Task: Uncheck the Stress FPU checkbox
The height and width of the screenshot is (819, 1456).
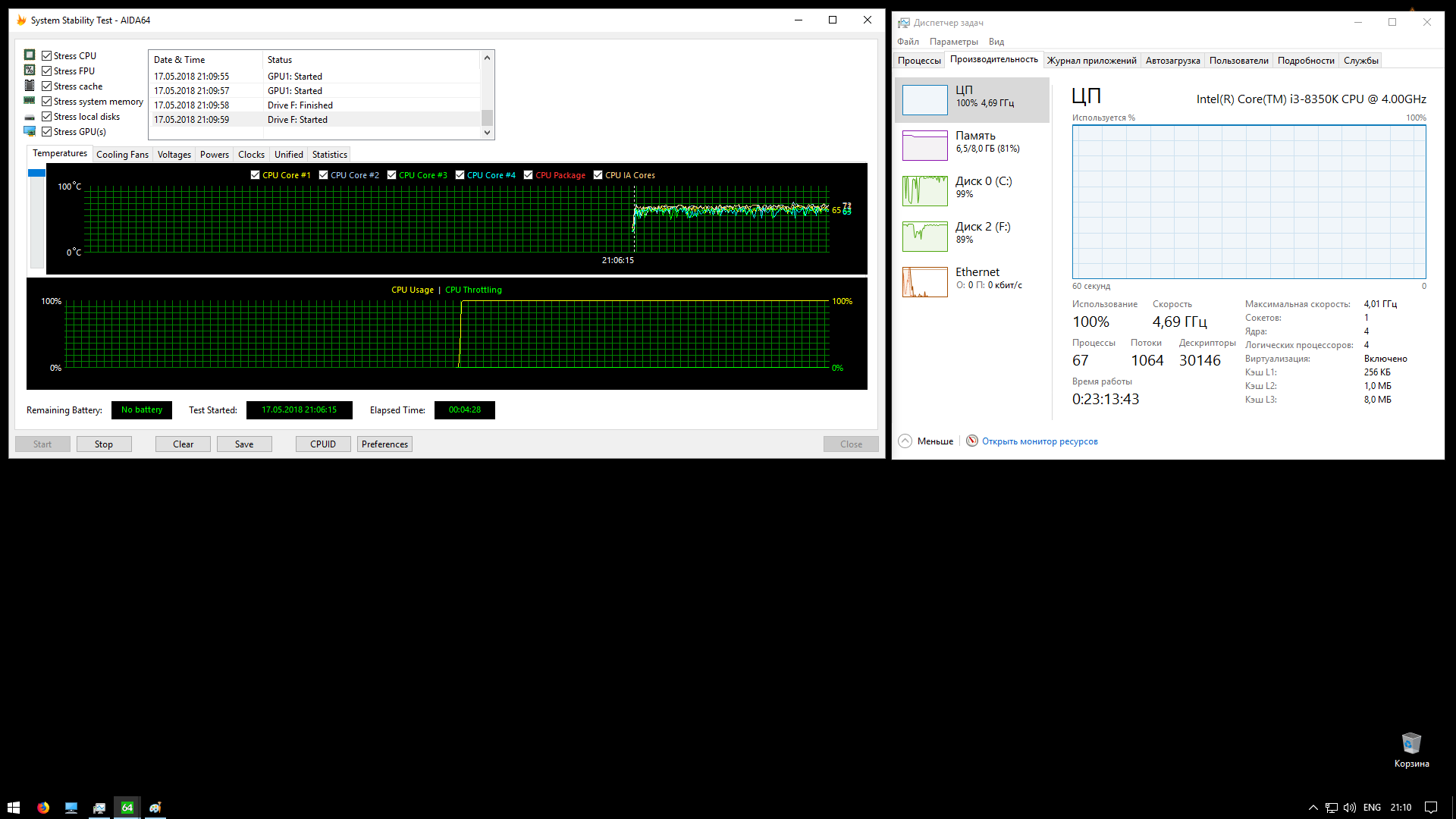Action: (x=47, y=71)
